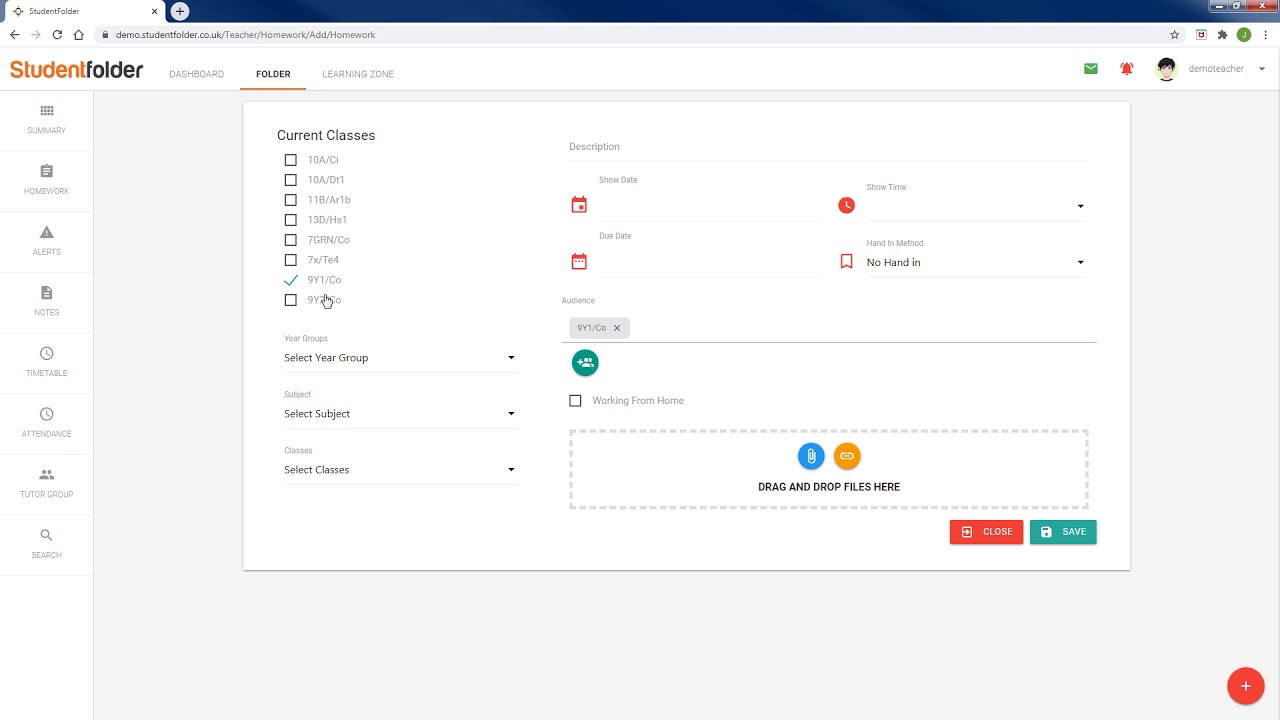The width and height of the screenshot is (1280, 720).
Task: Open the Select Subject dropdown
Action: pos(400,414)
